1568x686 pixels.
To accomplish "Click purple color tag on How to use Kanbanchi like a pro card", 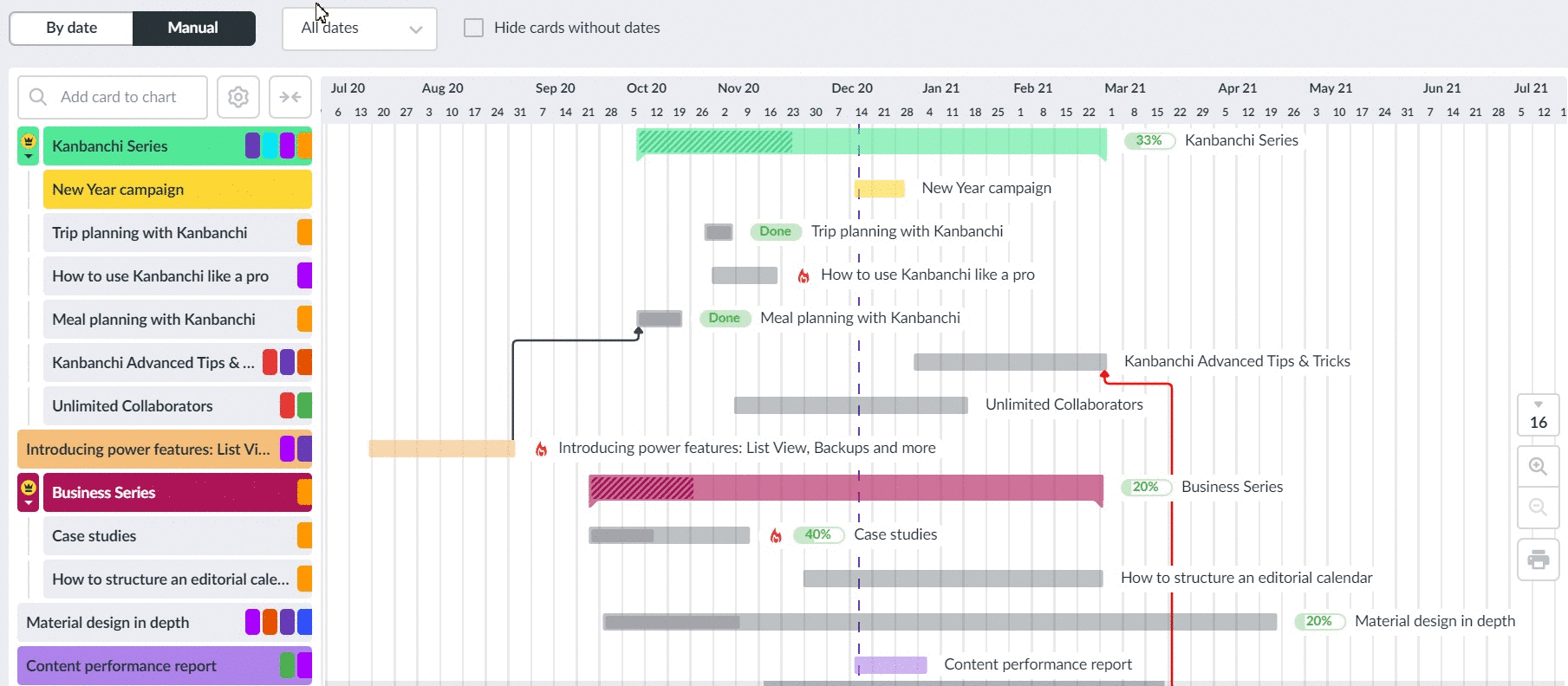I will click(x=304, y=275).
